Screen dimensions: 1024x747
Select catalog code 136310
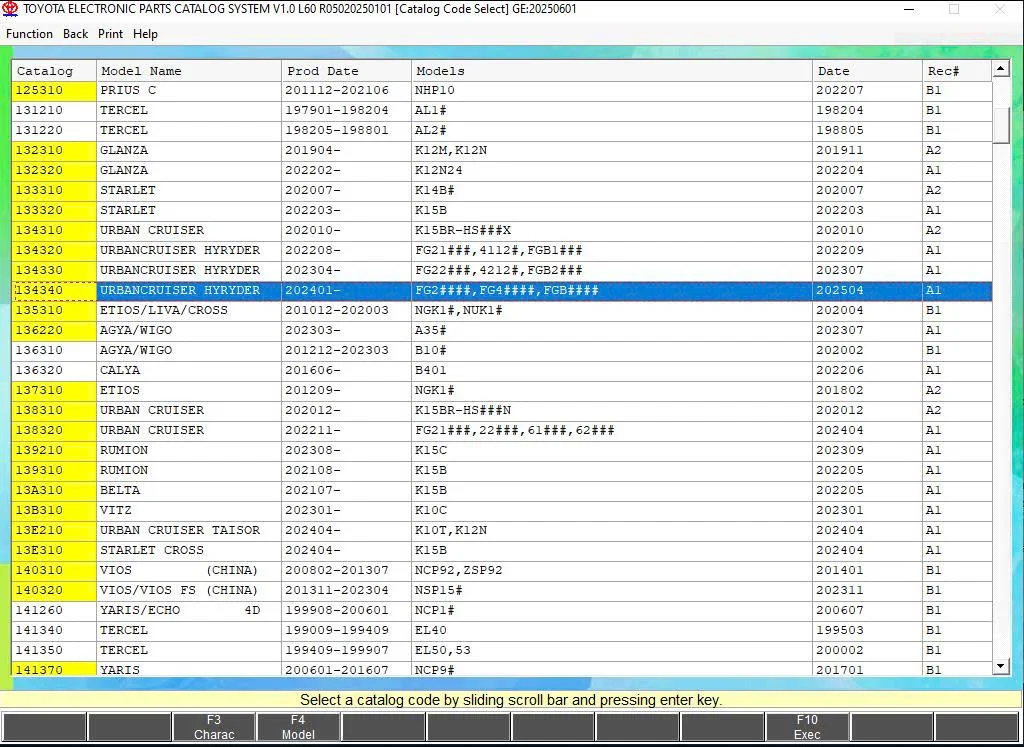tap(54, 351)
